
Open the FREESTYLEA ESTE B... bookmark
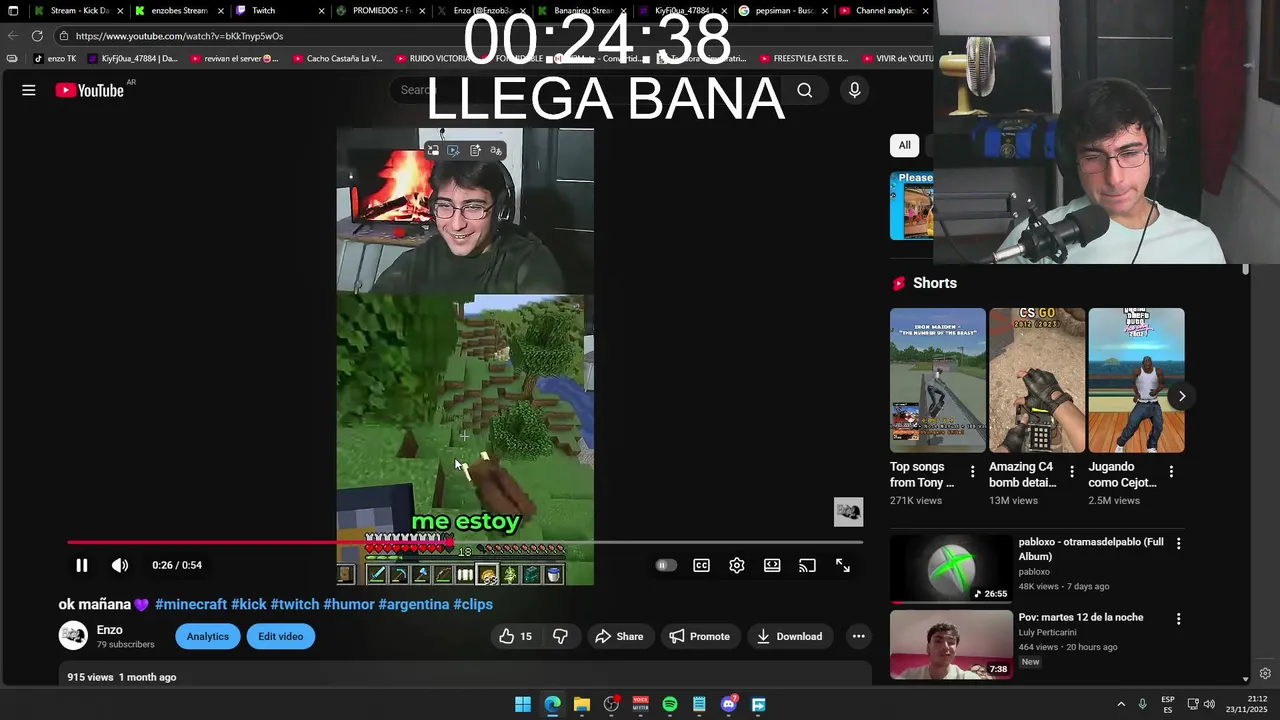click(804, 58)
